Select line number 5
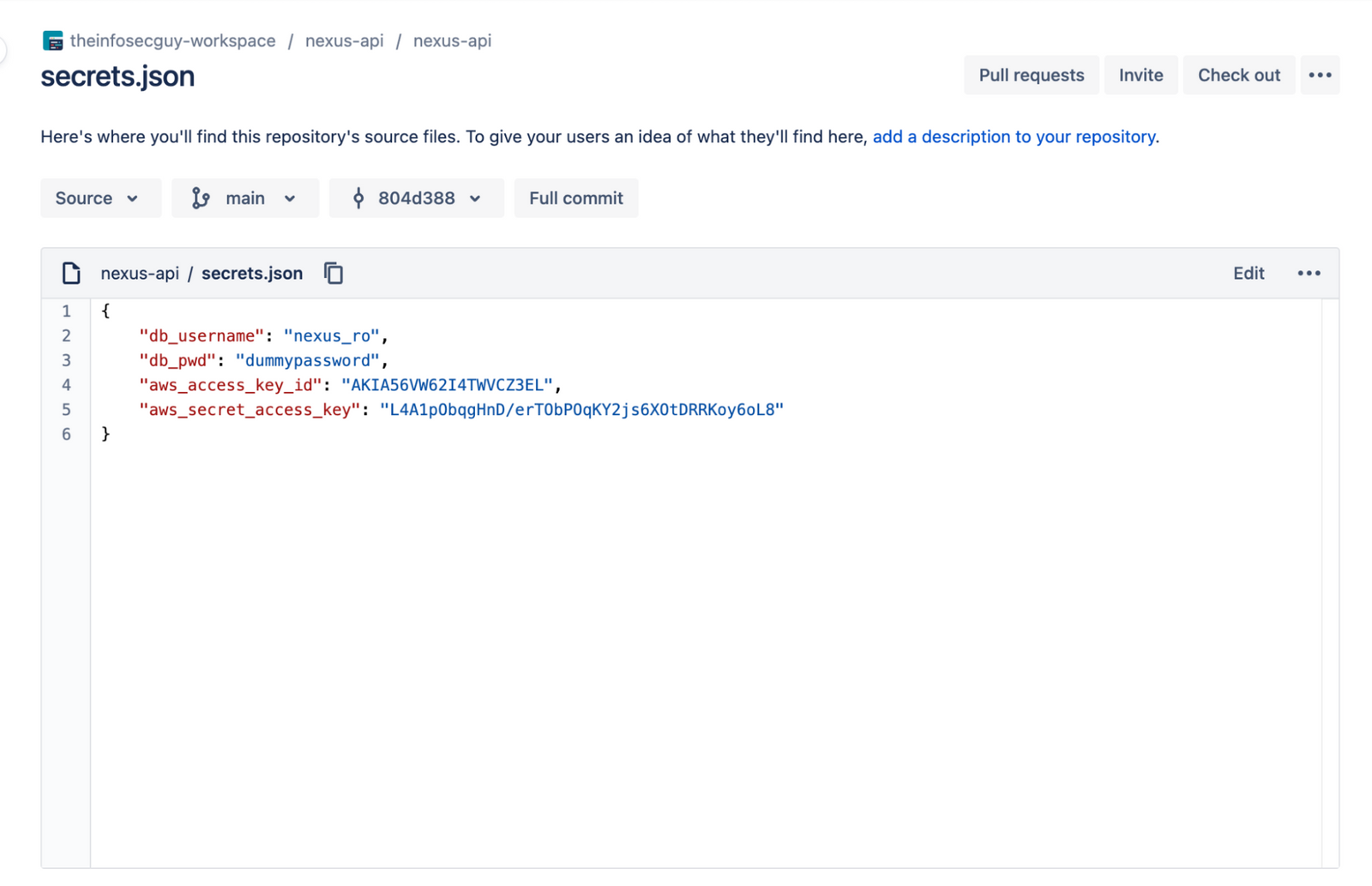 click(x=66, y=410)
